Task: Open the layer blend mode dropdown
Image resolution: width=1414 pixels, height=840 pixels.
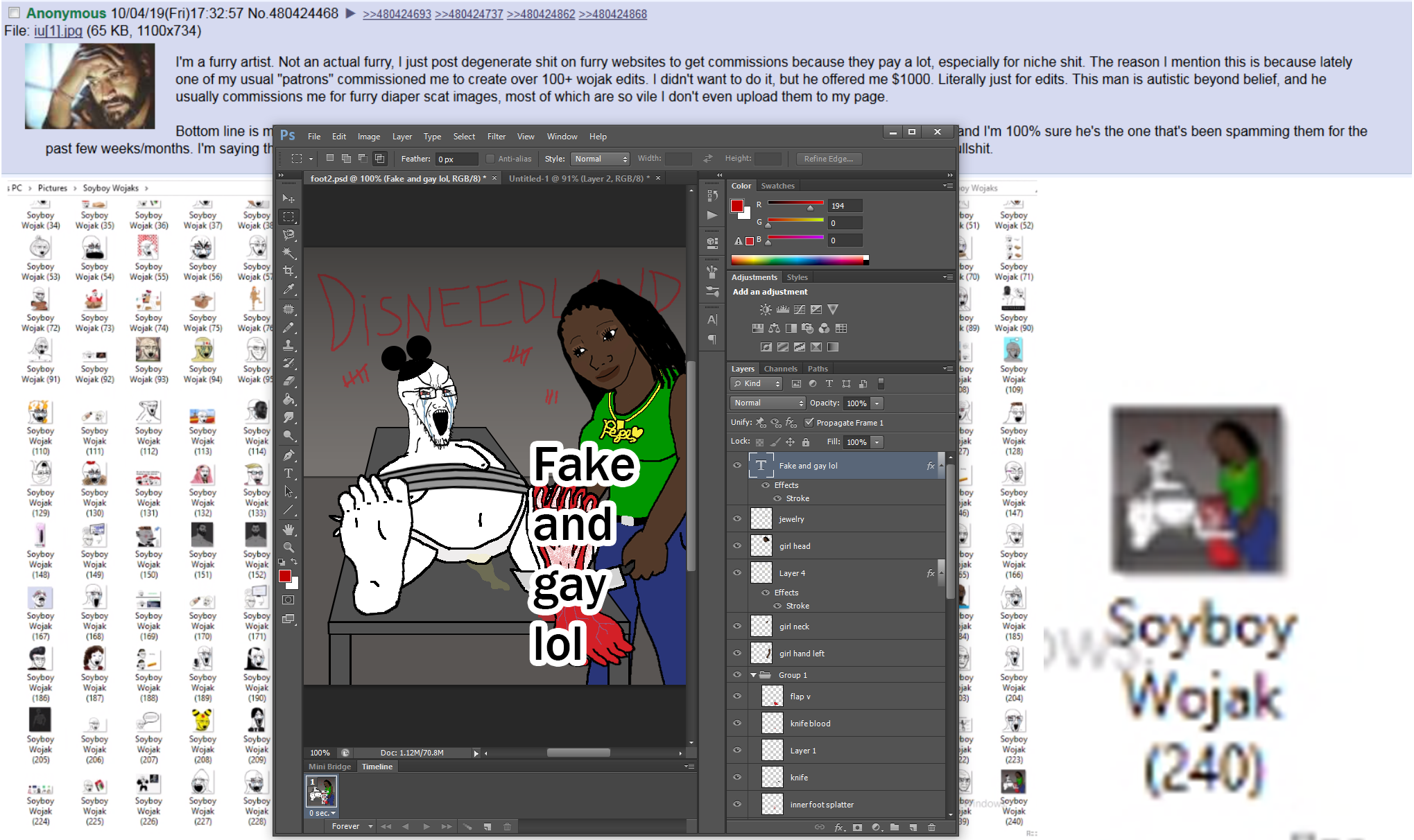Action: coord(767,403)
